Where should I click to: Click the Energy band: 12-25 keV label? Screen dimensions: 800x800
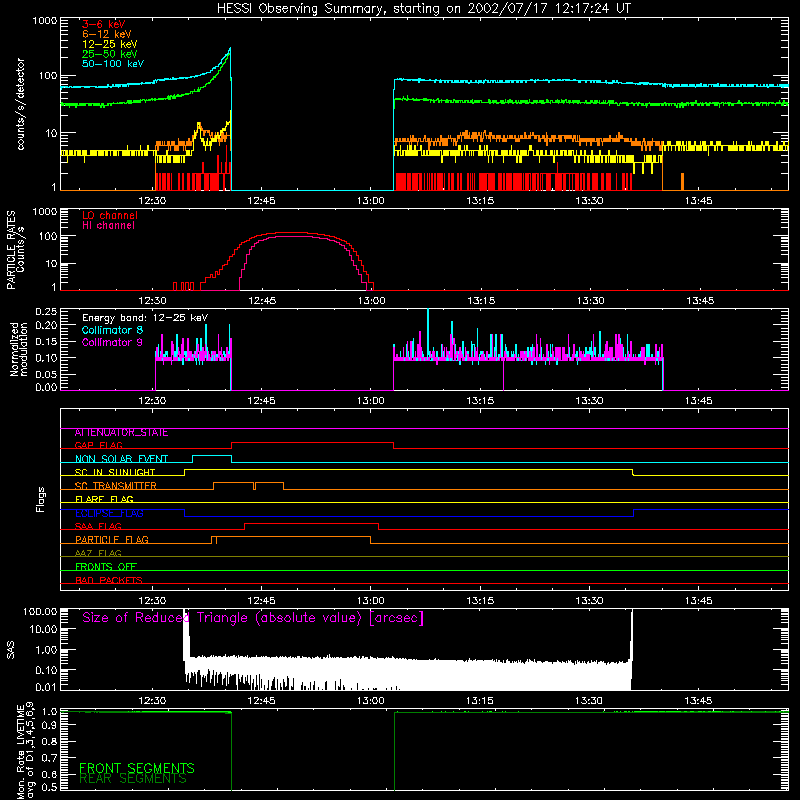coord(145,318)
